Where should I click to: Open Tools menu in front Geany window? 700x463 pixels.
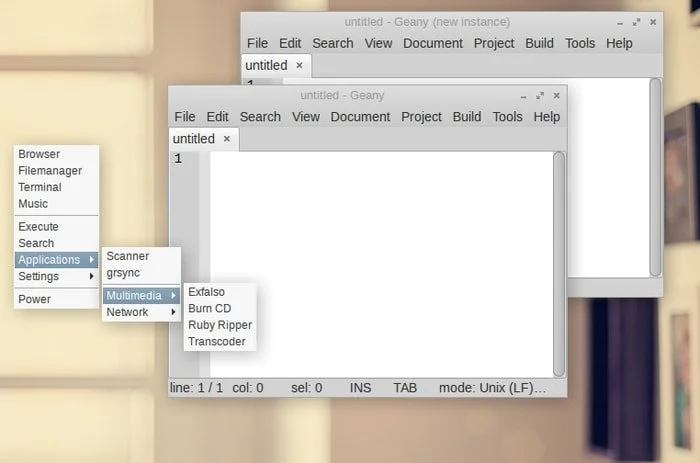pyautogui.click(x=507, y=117)
